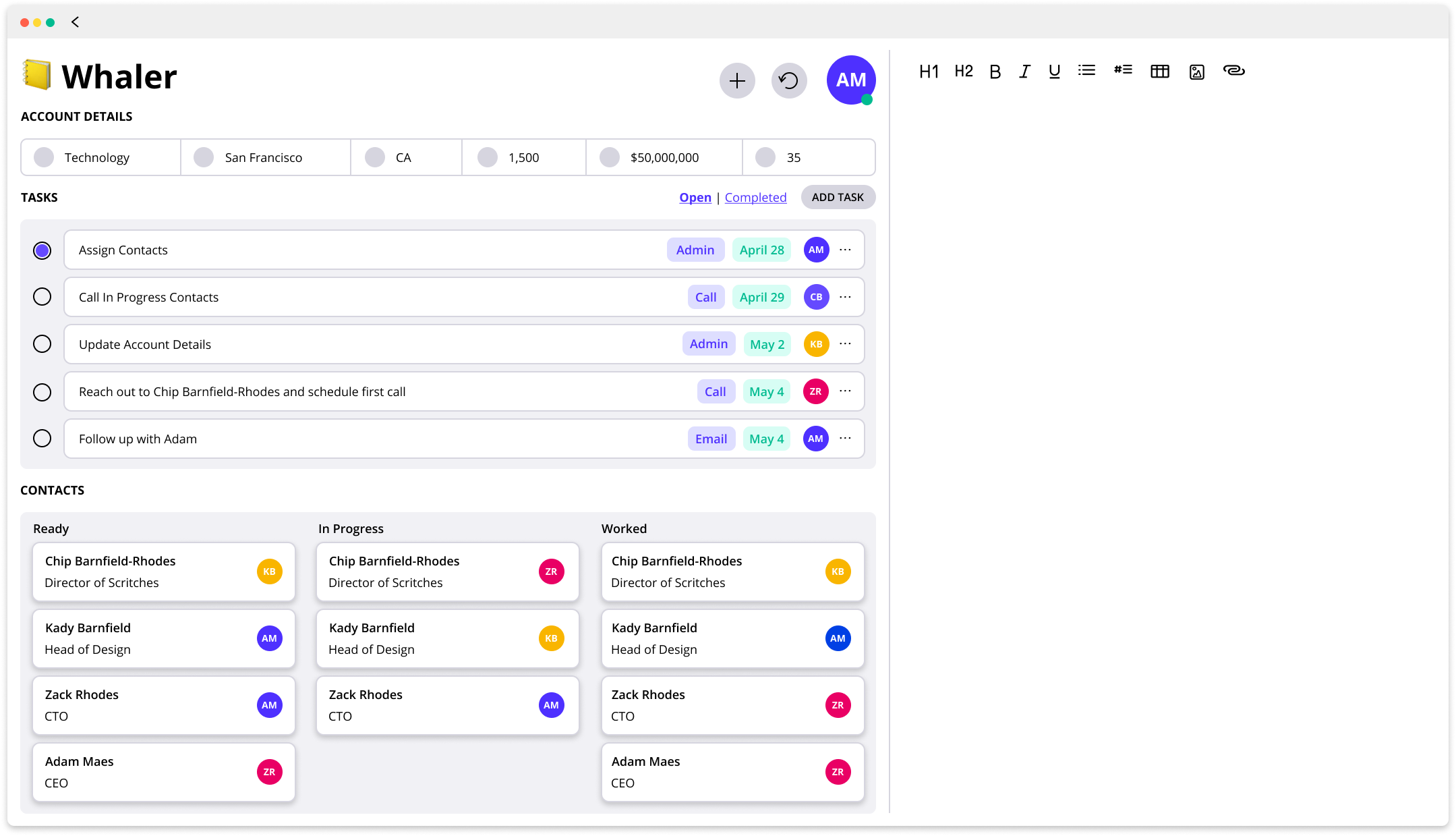Image resolution: width=1456 pixels, height=836 pixels.
Task: Apply H1 heading formatting
Action: coord(929,71)
